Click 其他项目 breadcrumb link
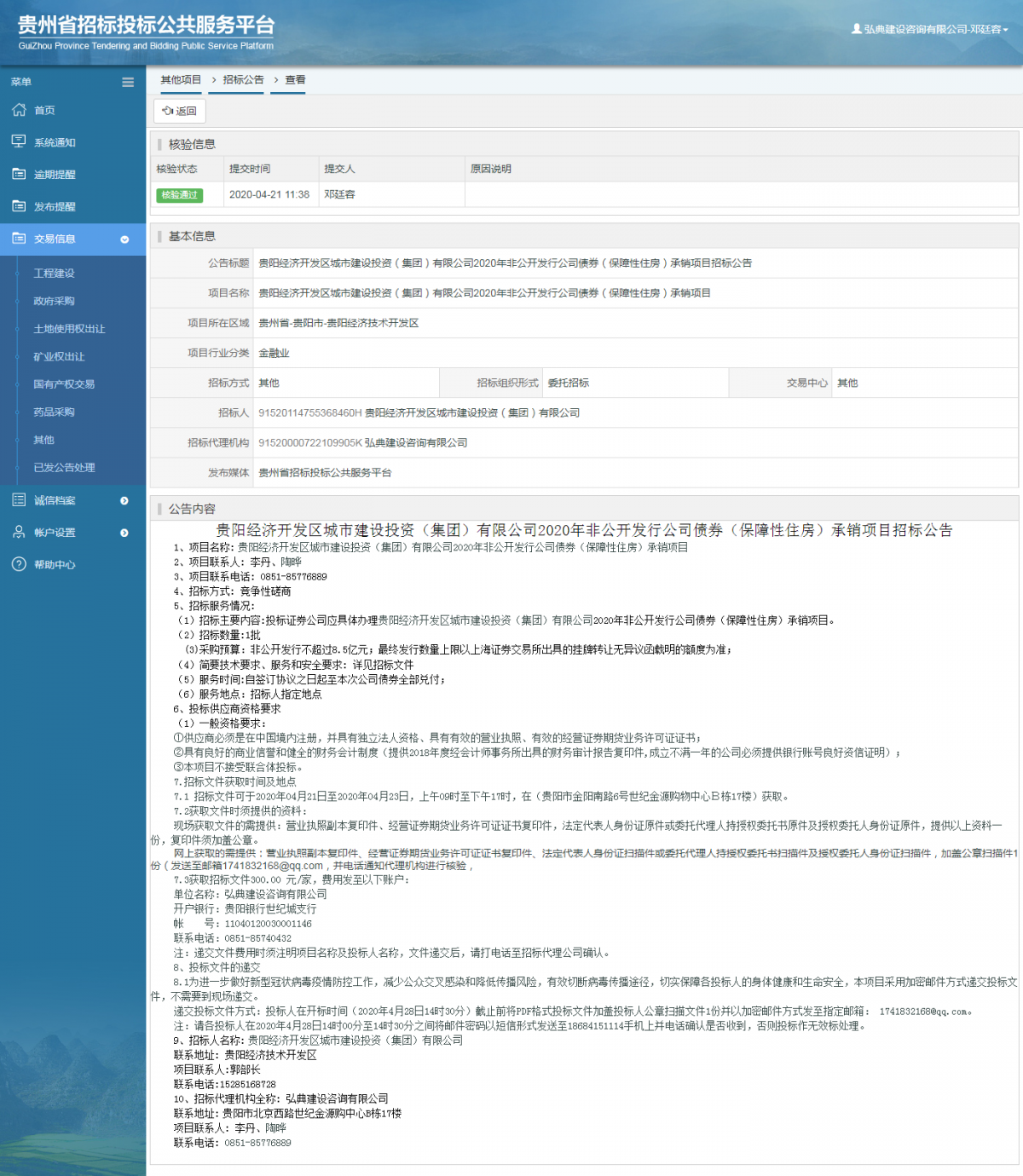 pos(181,80)
